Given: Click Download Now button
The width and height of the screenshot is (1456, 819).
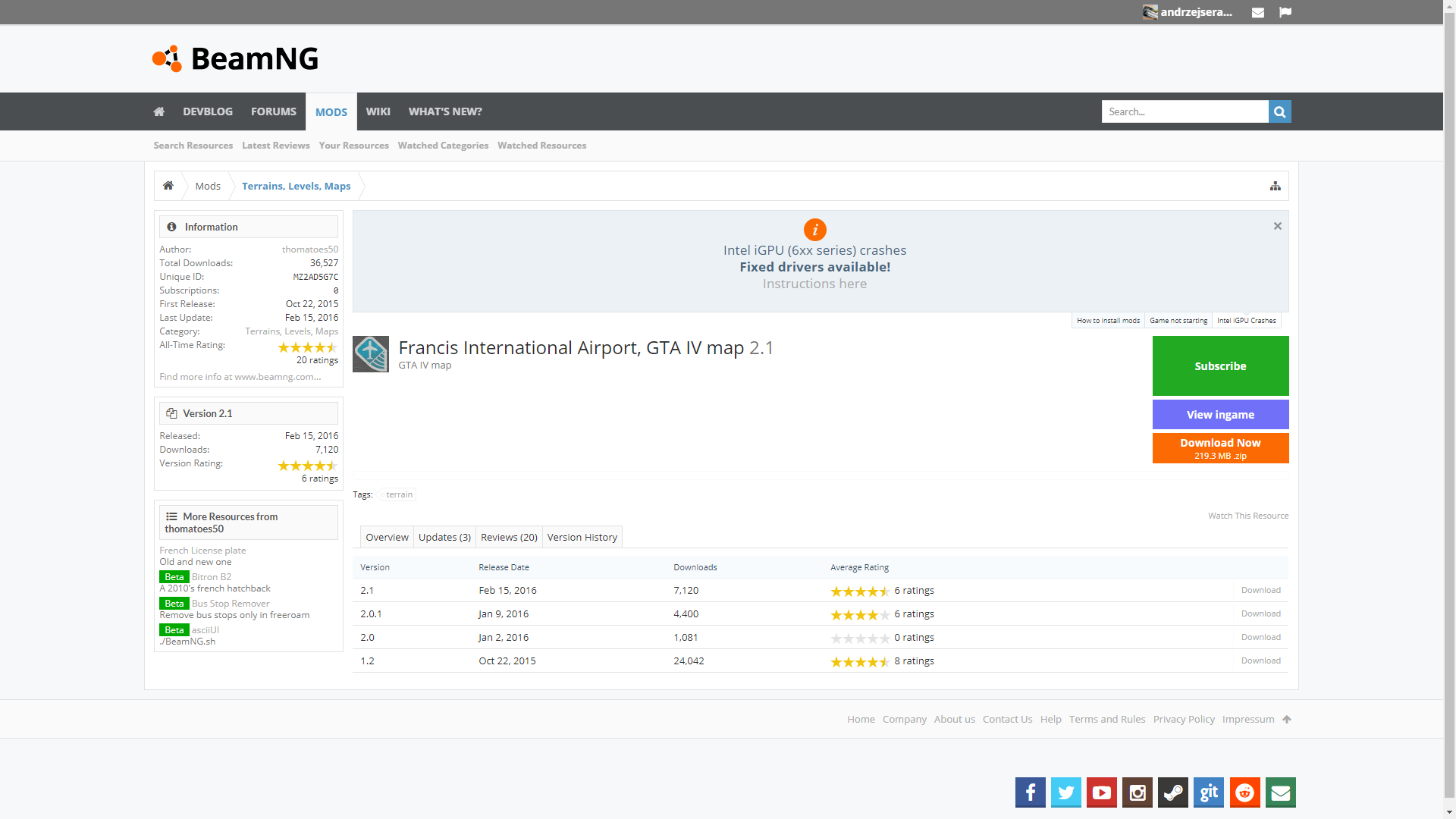Looking at the screenshot, I should [x=1220, y=447].
